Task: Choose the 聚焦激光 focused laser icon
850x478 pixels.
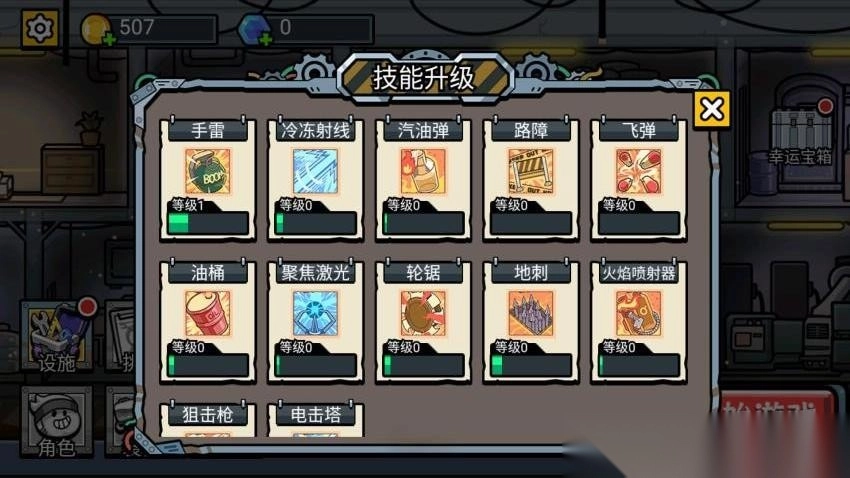Action: tap(315, 314)
